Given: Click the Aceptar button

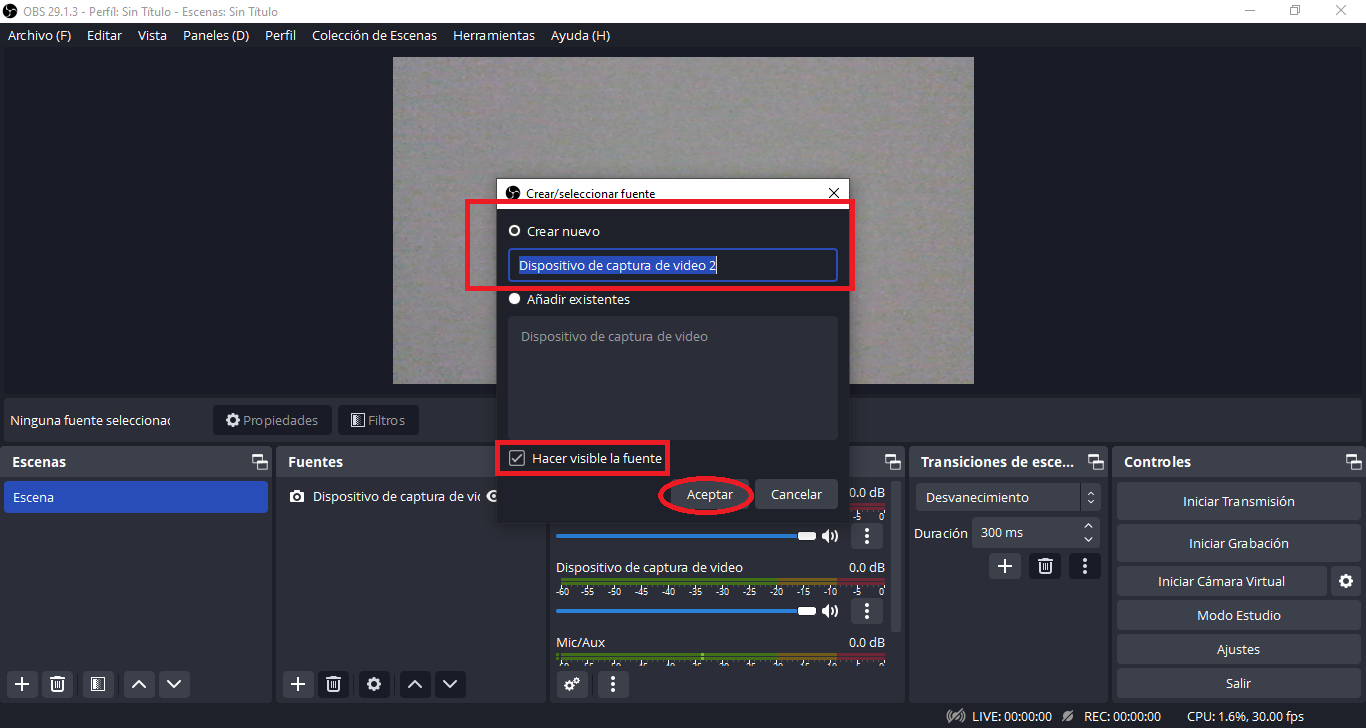Looking at the screenshot, I should (709, 495).
